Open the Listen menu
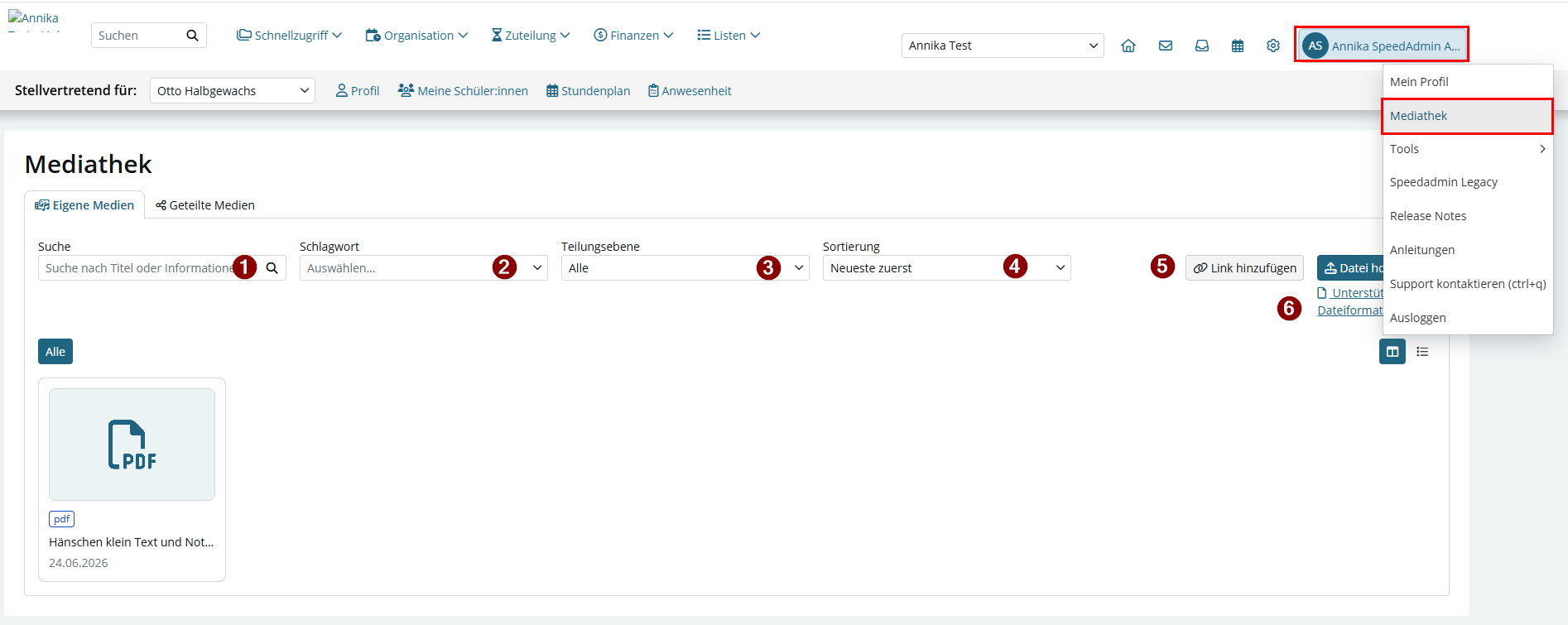This screenshot has height=625, width=1568. 729,36
